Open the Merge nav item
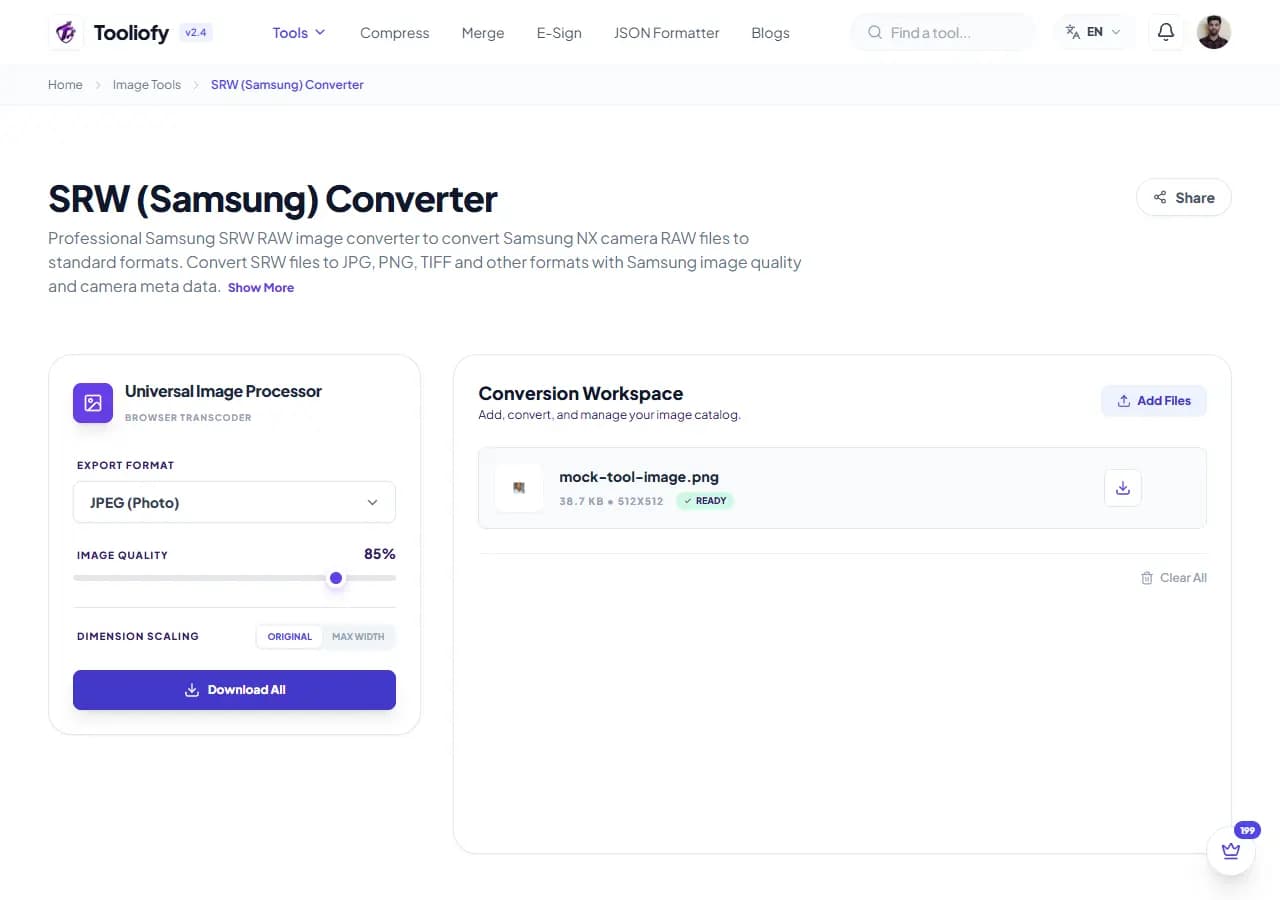The width and height of the screenshot is (1280, 900). tap(483, 33)
